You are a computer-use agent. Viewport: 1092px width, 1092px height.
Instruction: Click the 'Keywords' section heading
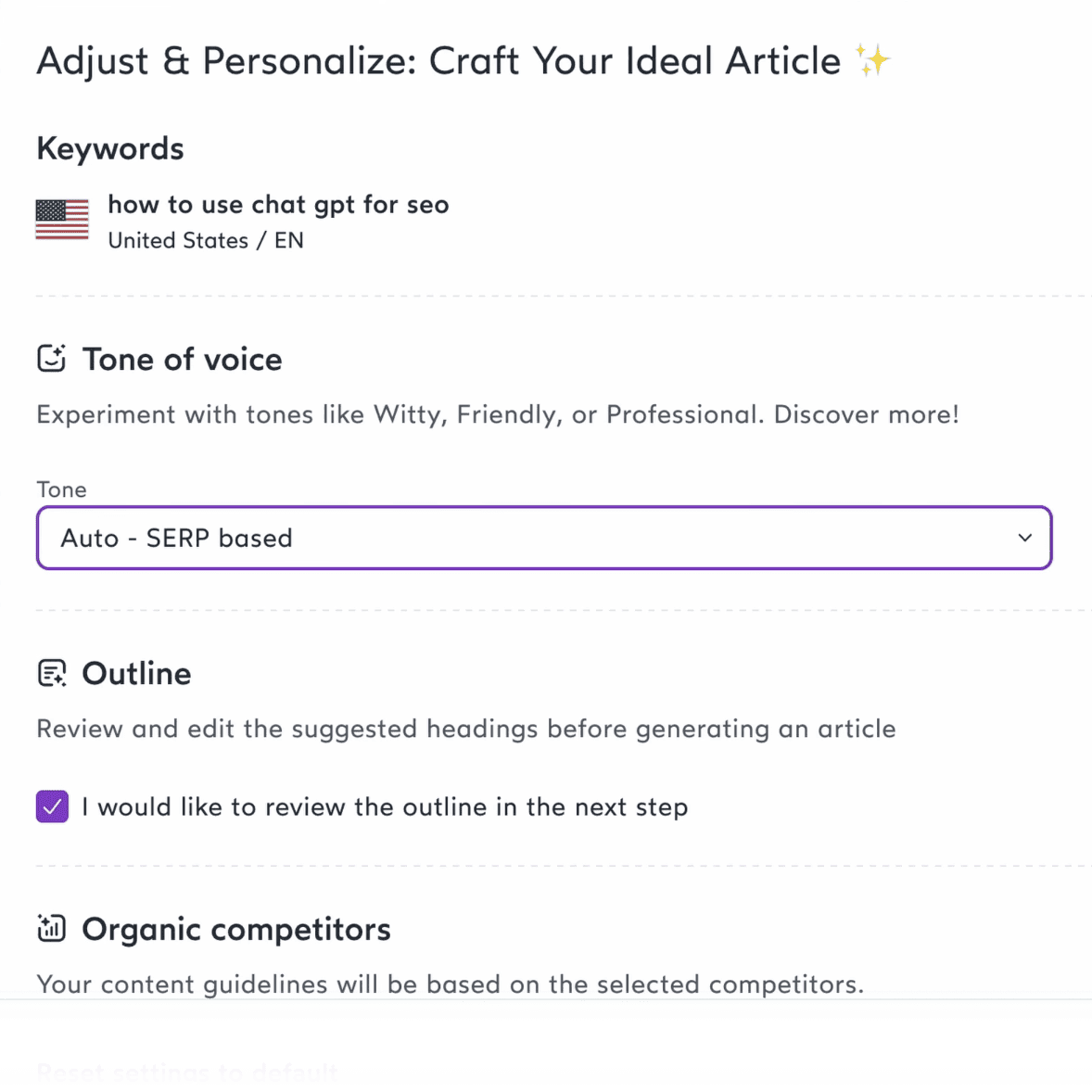109,147
